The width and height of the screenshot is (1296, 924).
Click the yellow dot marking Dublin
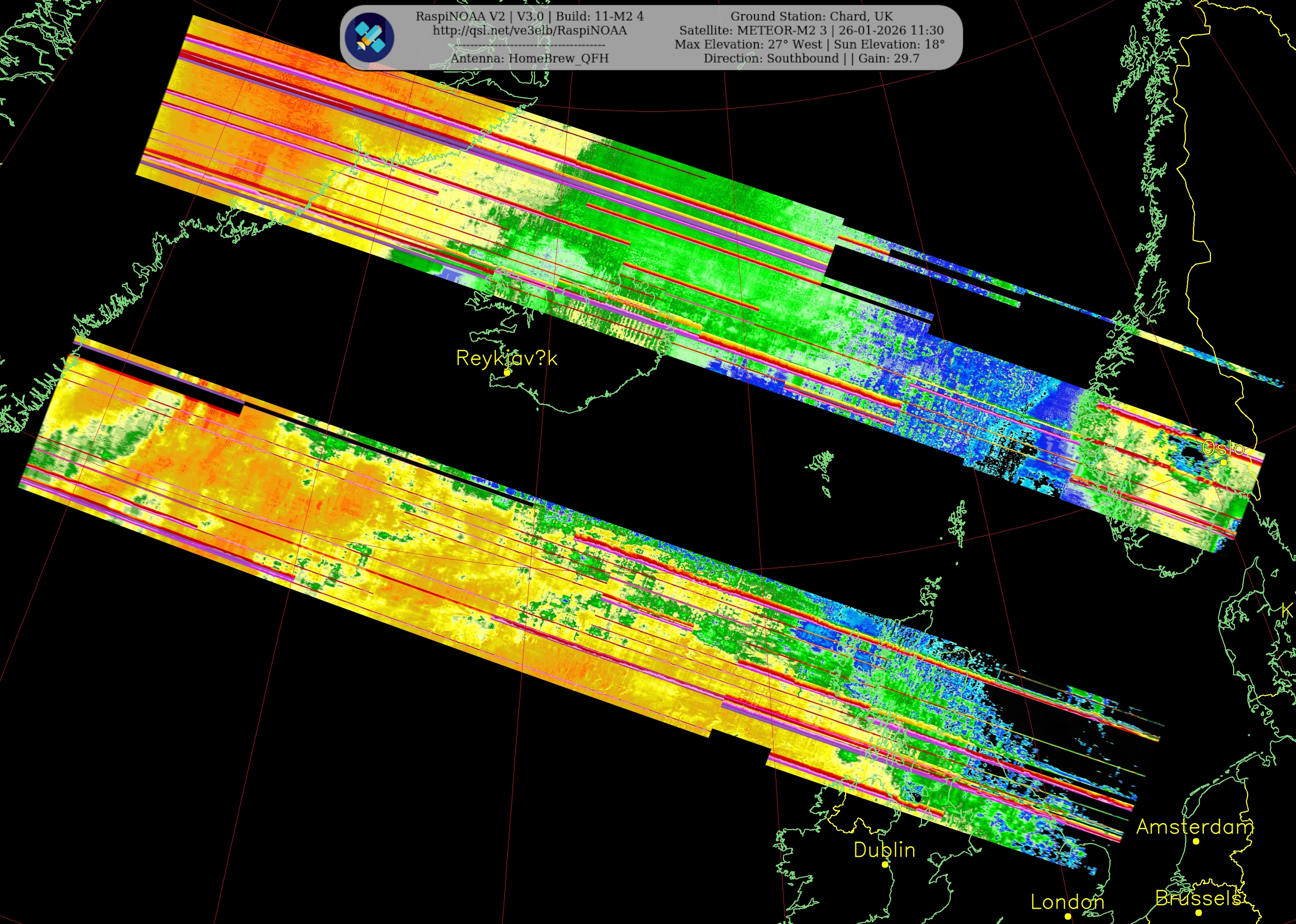pyautogui.click(x=884, y=865)
